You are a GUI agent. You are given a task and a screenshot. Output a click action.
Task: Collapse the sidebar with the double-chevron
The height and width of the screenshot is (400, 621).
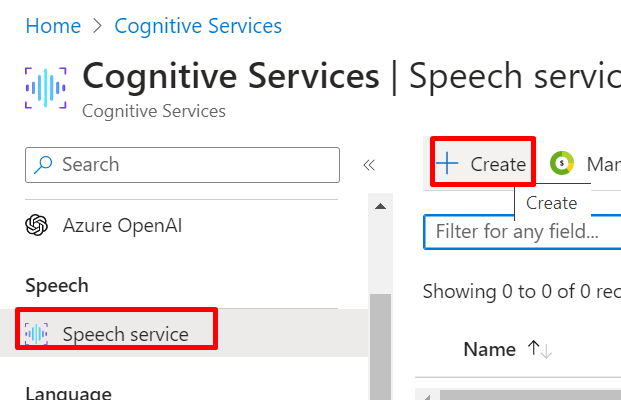(369, 165)
